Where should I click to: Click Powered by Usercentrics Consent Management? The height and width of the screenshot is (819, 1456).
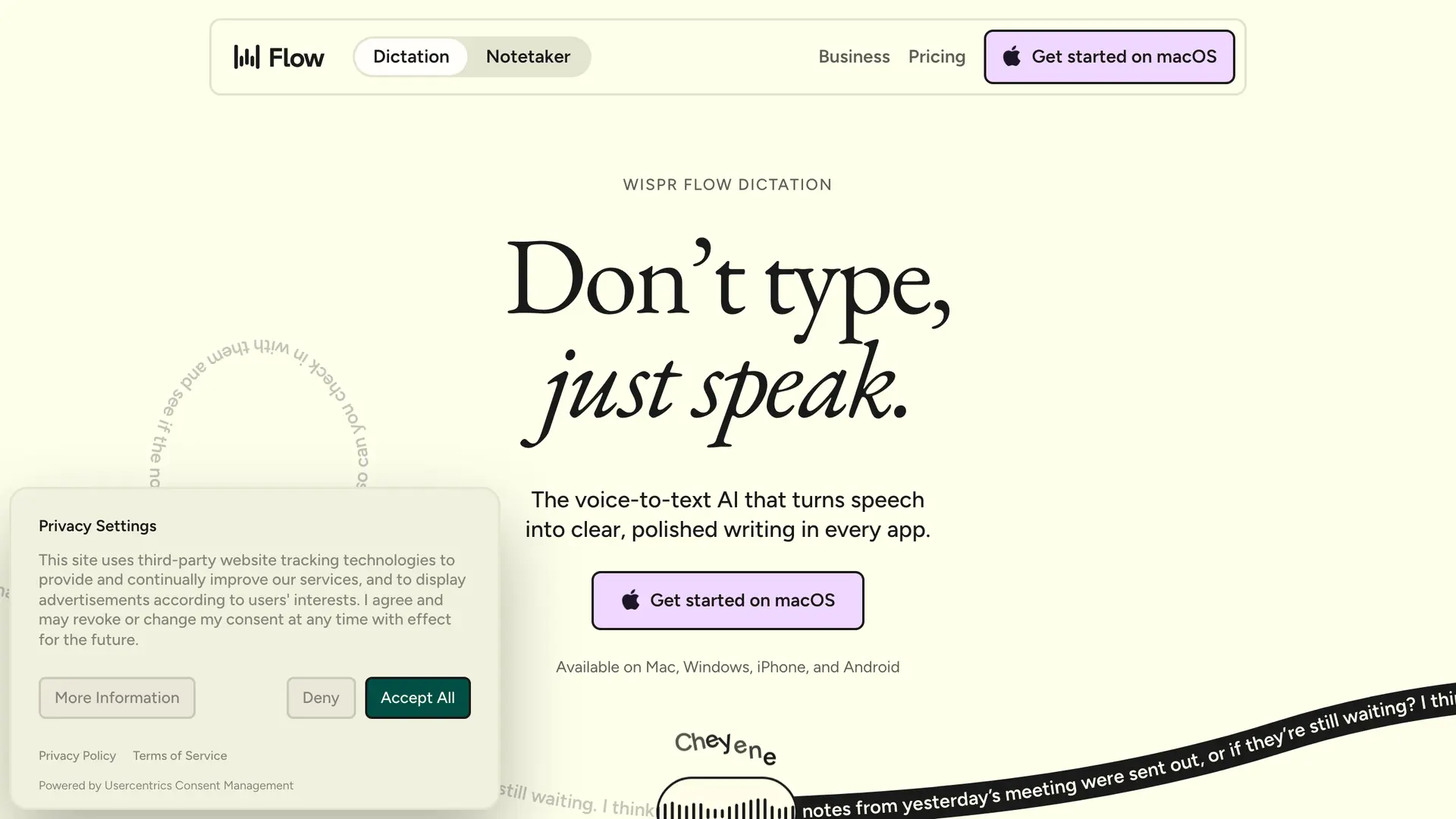[166, 786]
